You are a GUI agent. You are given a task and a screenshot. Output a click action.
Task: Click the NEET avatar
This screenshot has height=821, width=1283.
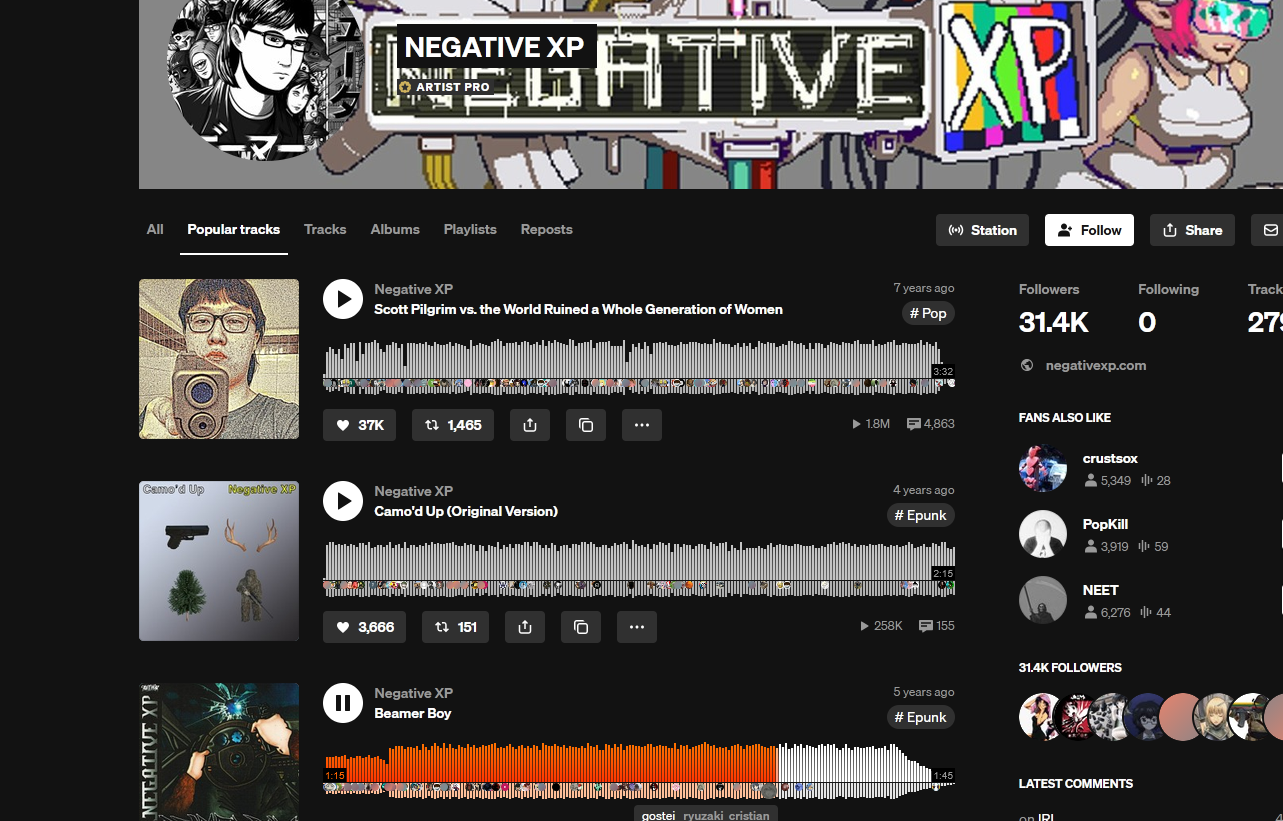pos(1043,600)
